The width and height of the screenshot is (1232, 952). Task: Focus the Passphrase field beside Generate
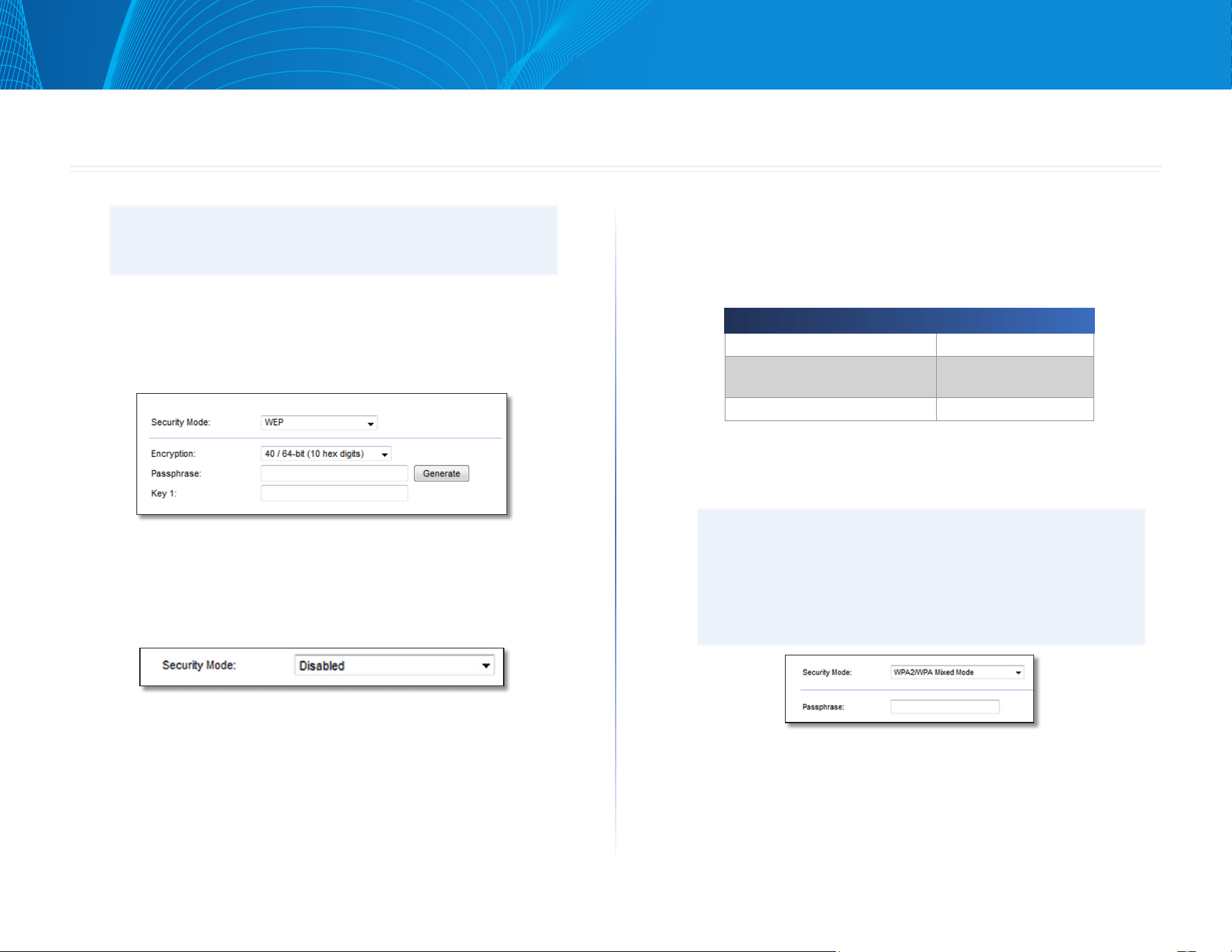tap(334, 474)
